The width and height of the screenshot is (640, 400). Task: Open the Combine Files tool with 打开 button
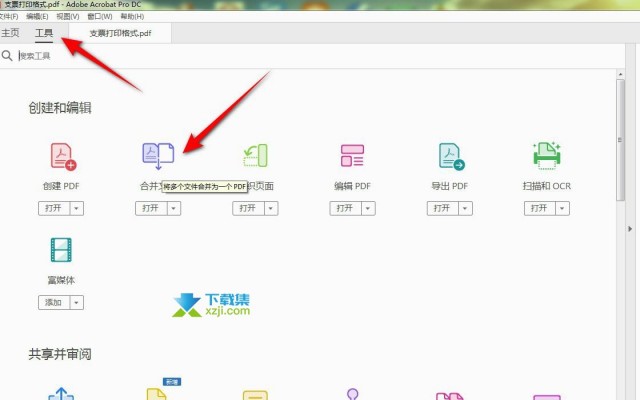[151, 208]
